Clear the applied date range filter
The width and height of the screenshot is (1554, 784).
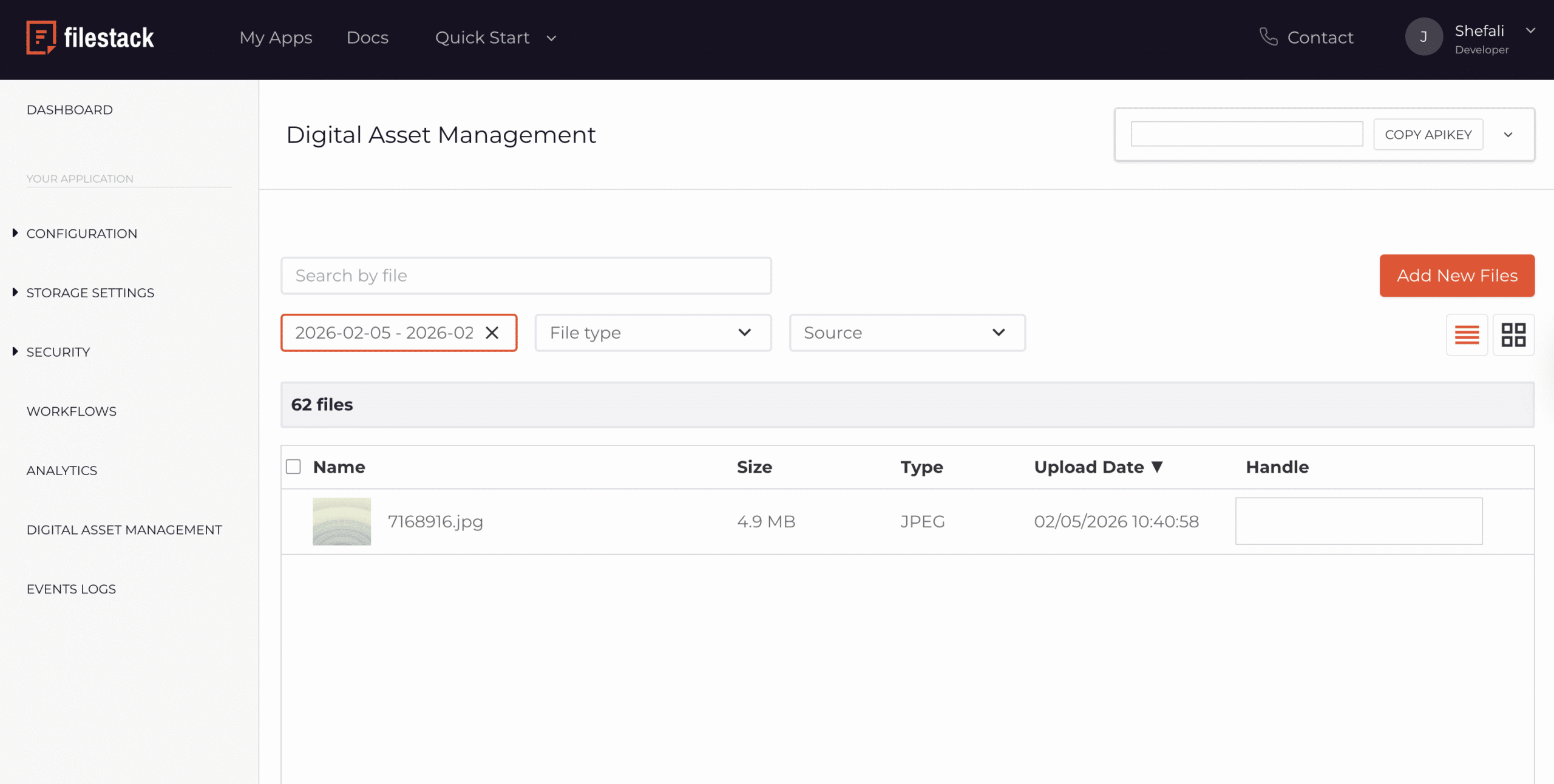click(493, 333)
